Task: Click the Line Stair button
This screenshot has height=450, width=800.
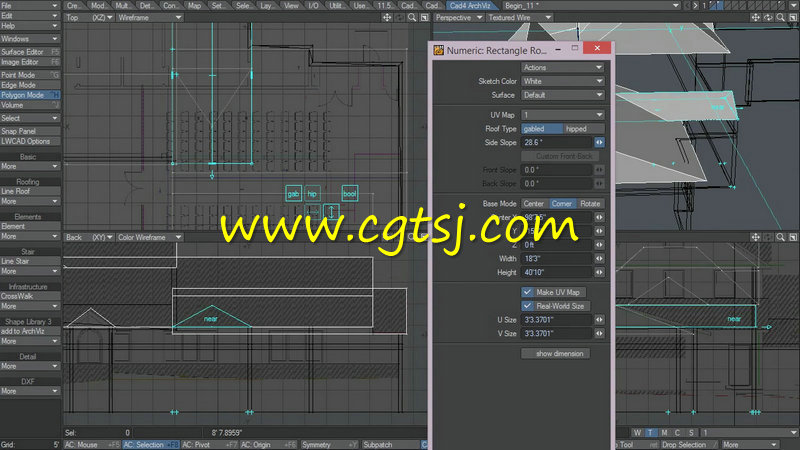Action: [30, 261]
